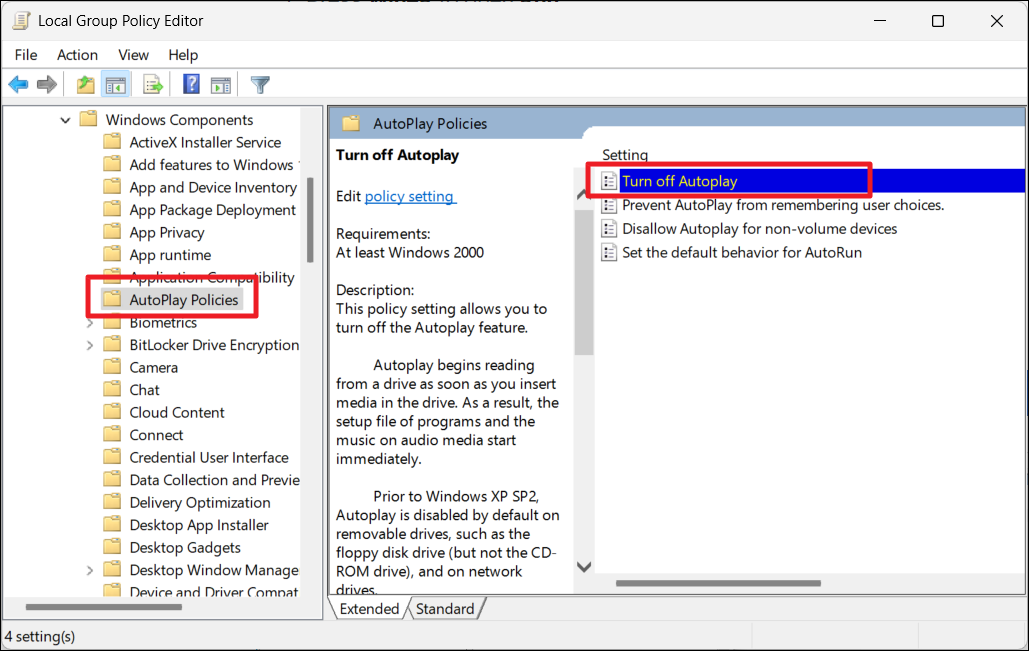Open the View menu
The width and height of the screenshot is (1029, 651).
133,55
